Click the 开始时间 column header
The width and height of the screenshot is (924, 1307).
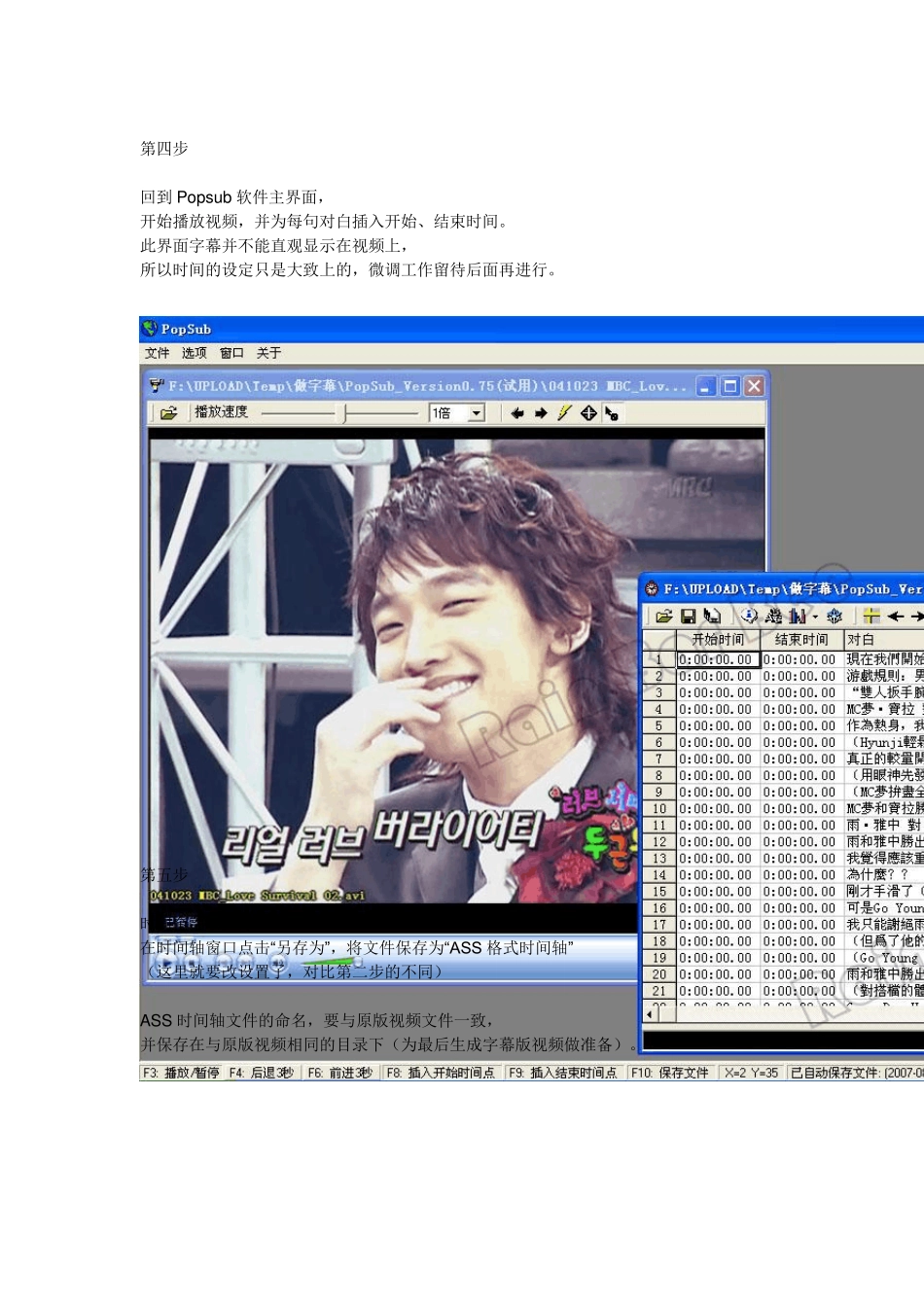pos(718,640)
